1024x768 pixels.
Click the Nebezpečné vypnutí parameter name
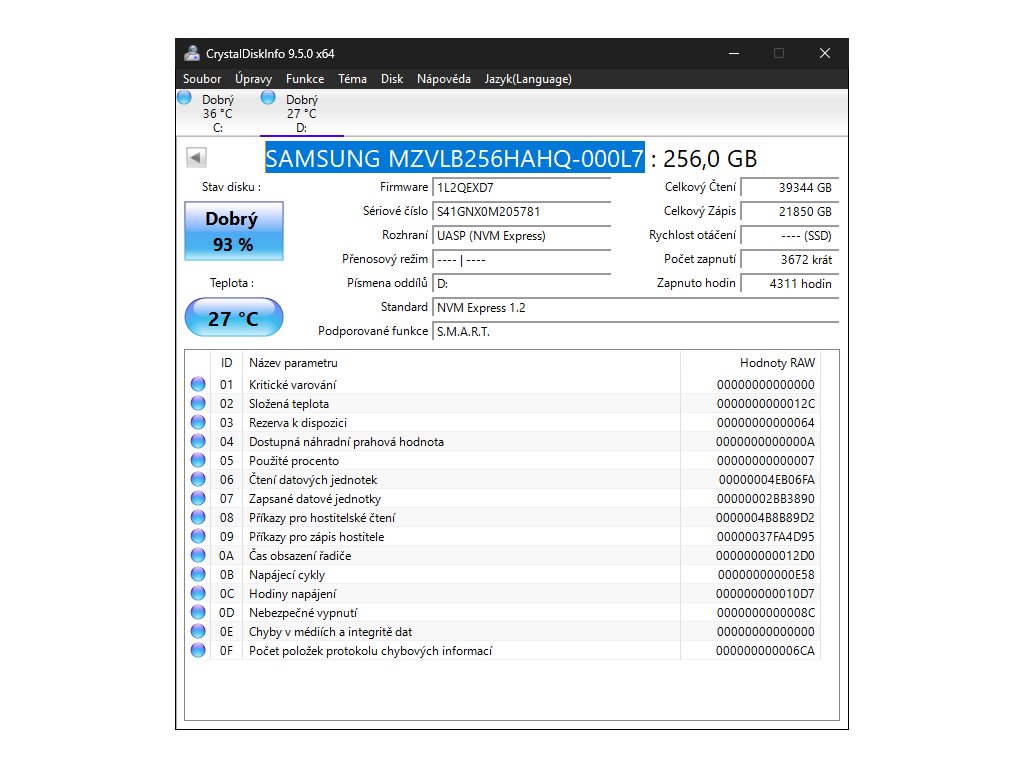pos(303,613)
